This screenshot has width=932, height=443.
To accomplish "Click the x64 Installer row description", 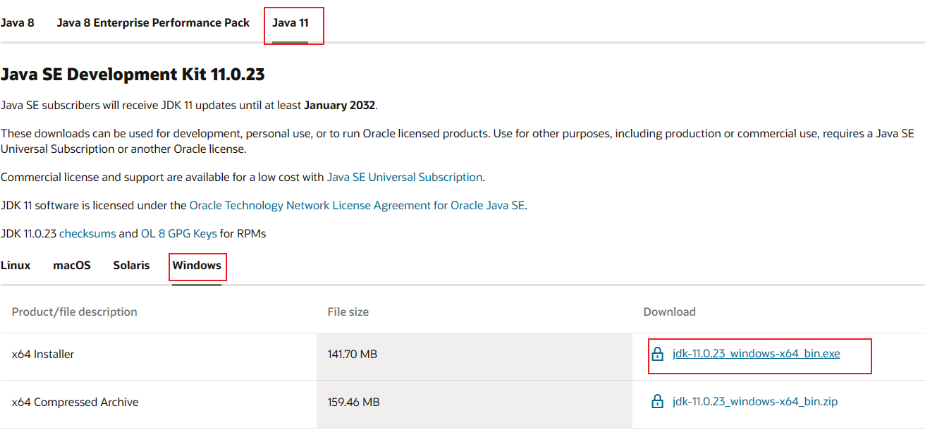I will coord(43,354).
